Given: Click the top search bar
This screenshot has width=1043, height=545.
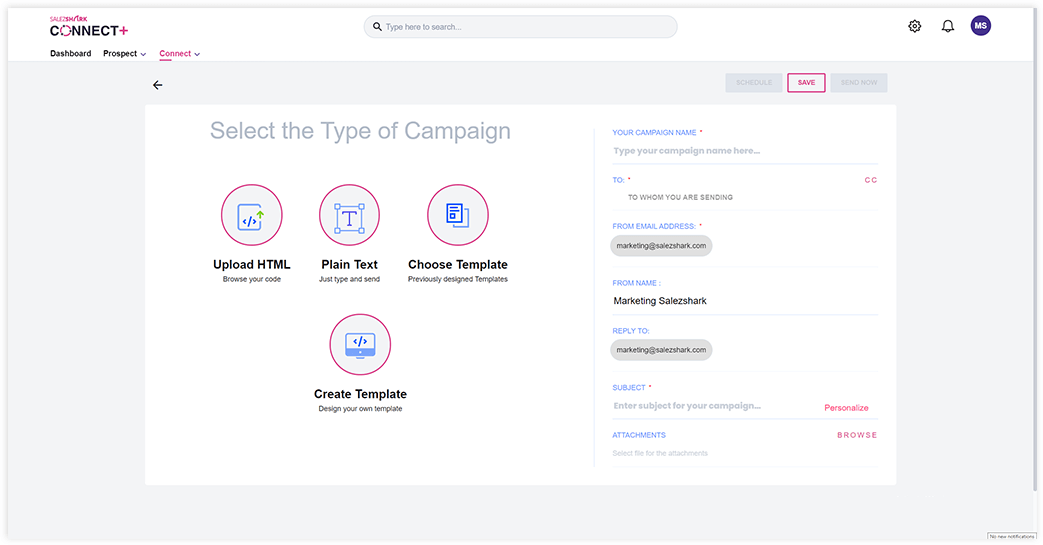Looking at the screenshot, I should click(520, 27).
